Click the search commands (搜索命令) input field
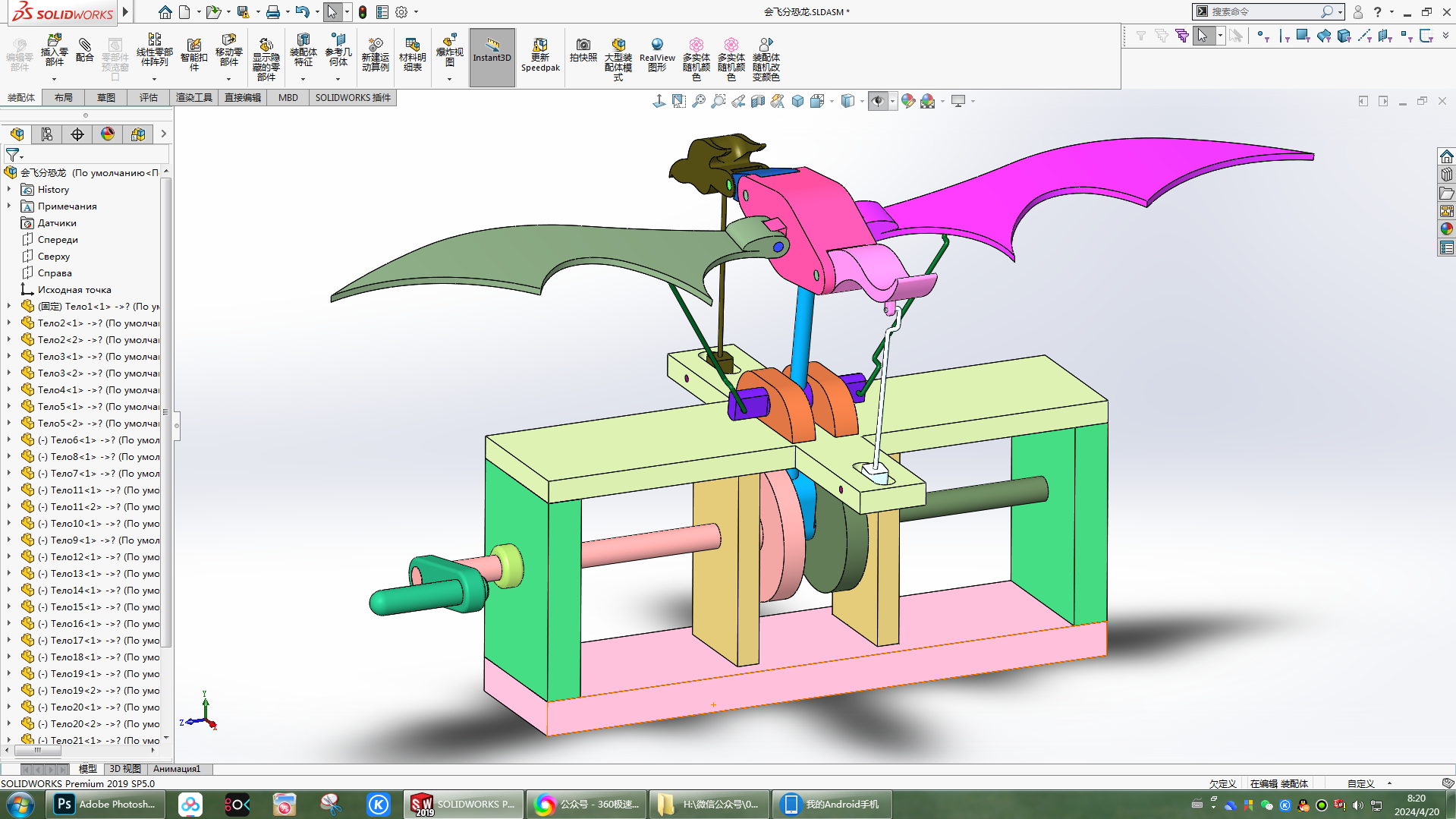Screen dimensions: 1456x819 [1265, 11]
